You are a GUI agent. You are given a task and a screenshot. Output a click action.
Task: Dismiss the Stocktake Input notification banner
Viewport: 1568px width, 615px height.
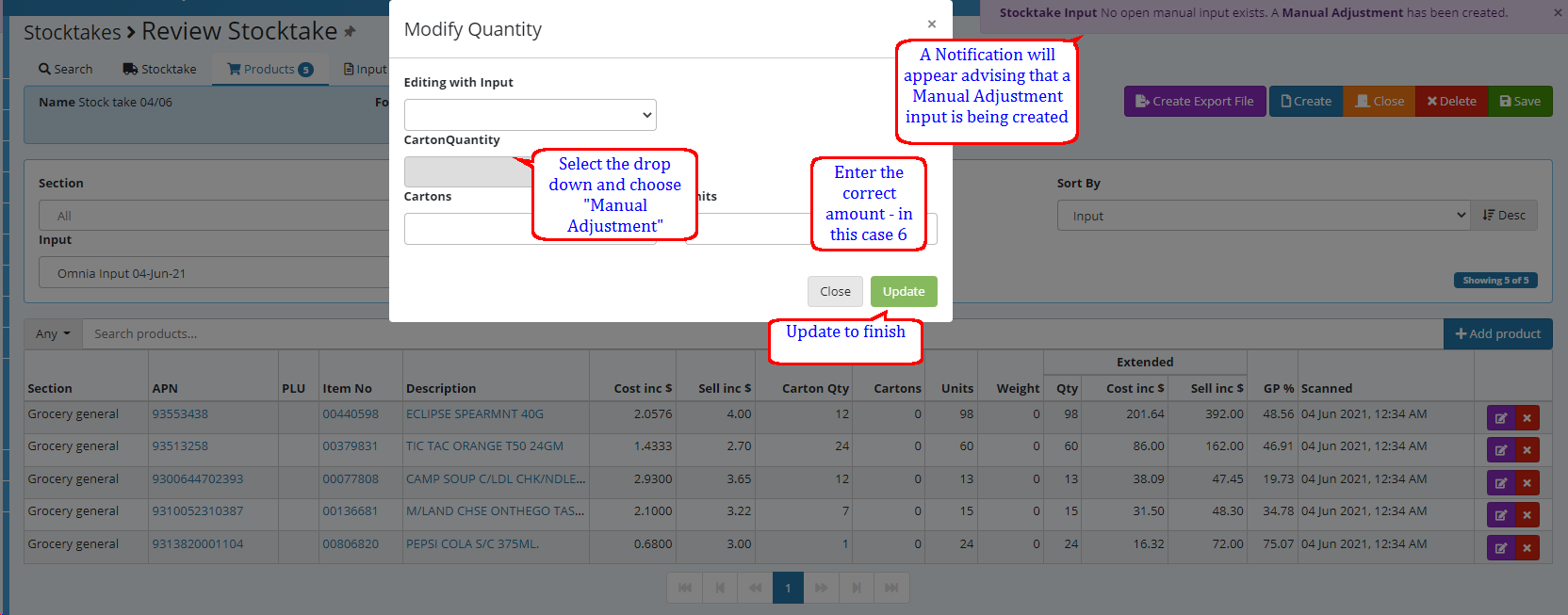click(1558, 13)
